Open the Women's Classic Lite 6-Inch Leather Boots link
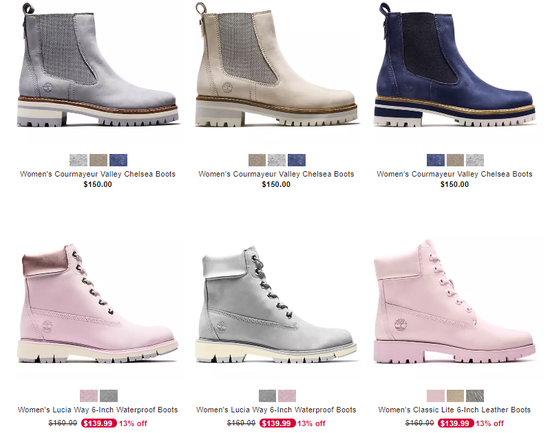 tap(454, 410)
